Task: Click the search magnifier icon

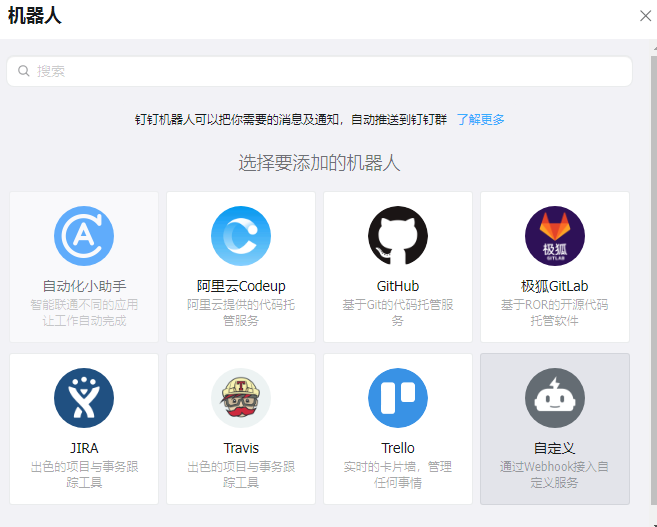Action: [x=24, y=71]
